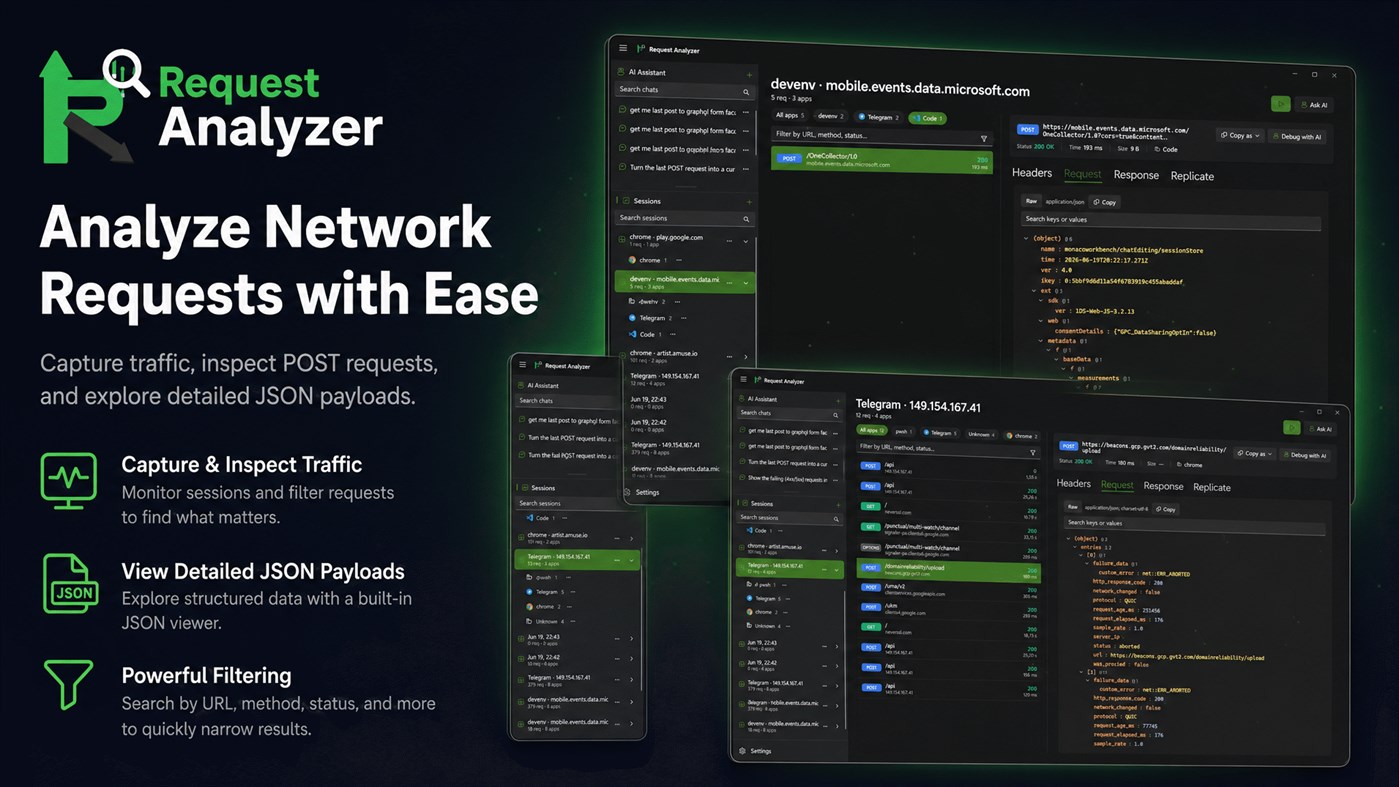Expand chrome - play.google.com session chevron, top window
1399x787 pixels.
(746, 241)
